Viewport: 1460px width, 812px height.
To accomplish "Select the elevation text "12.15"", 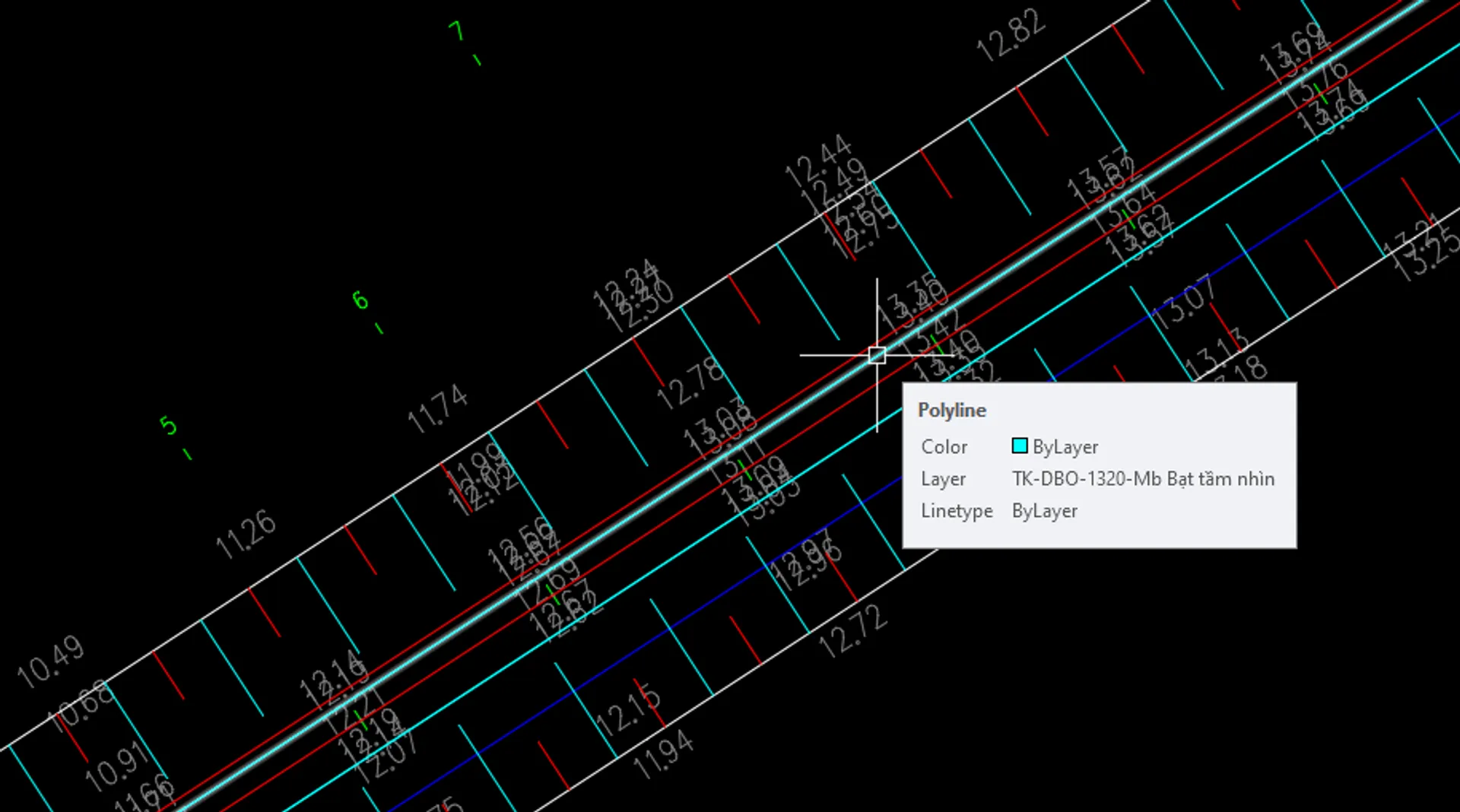I will [x=627, y=711].
